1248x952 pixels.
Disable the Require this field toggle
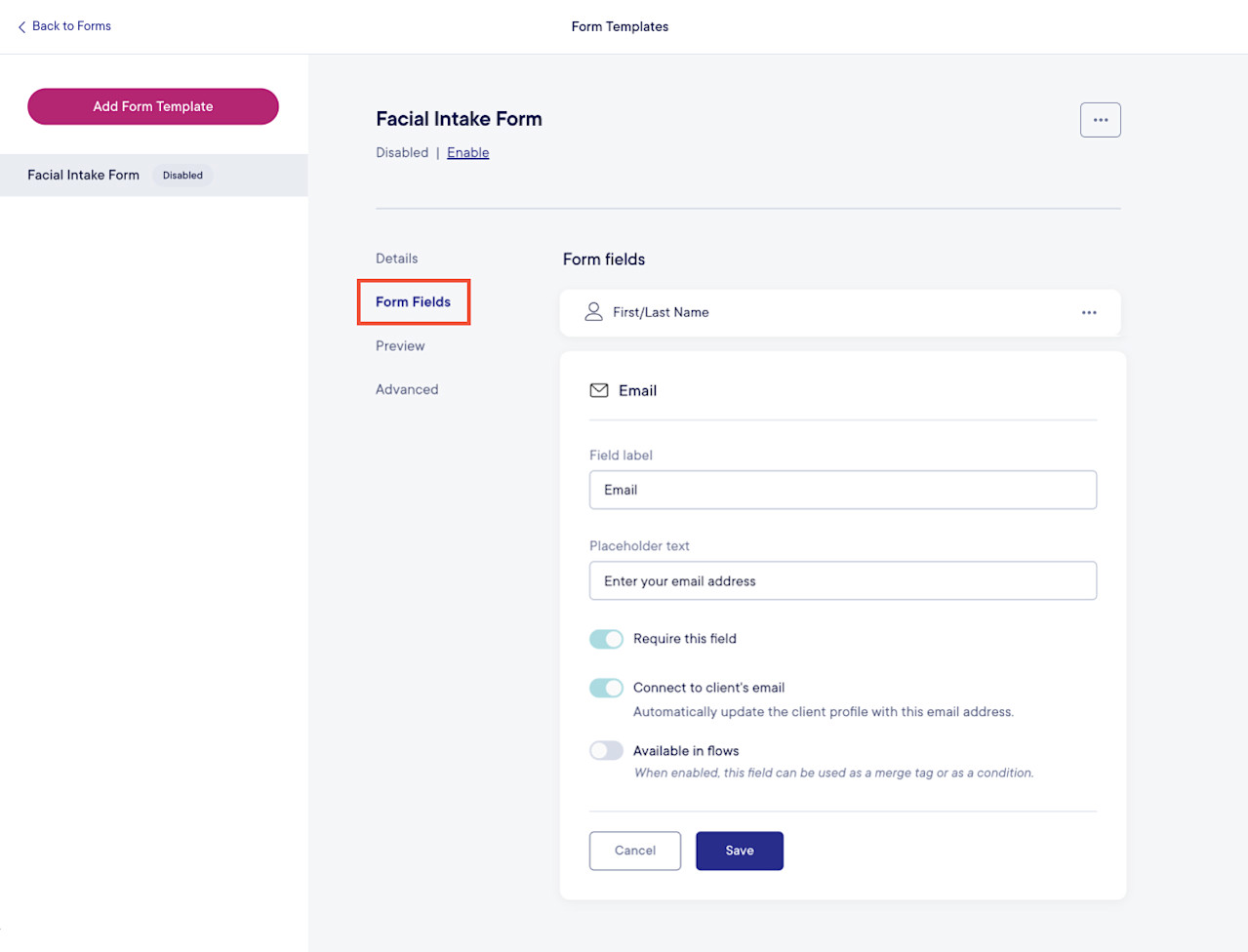click(x=606, y=639)
